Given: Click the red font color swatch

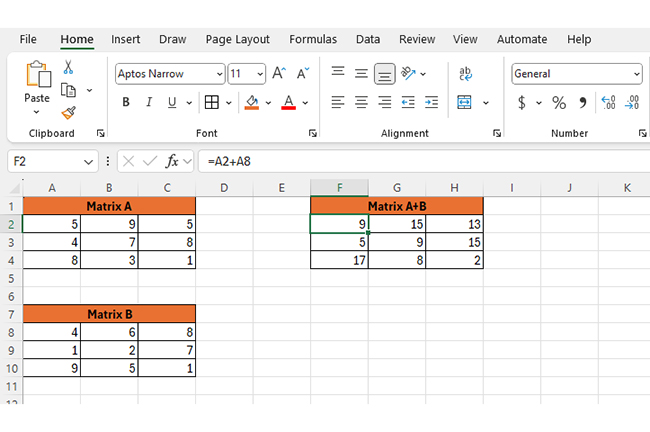Looking at the screenshot, I should 288,103.
